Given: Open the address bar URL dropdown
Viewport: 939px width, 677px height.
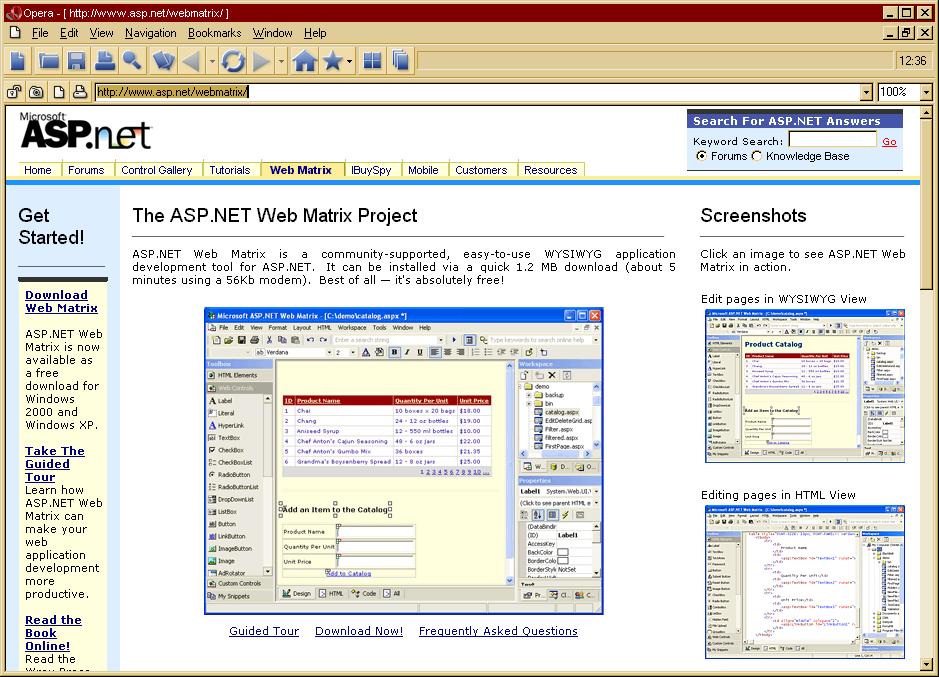Looking at the screenshot, I should (x=867, y=92).
